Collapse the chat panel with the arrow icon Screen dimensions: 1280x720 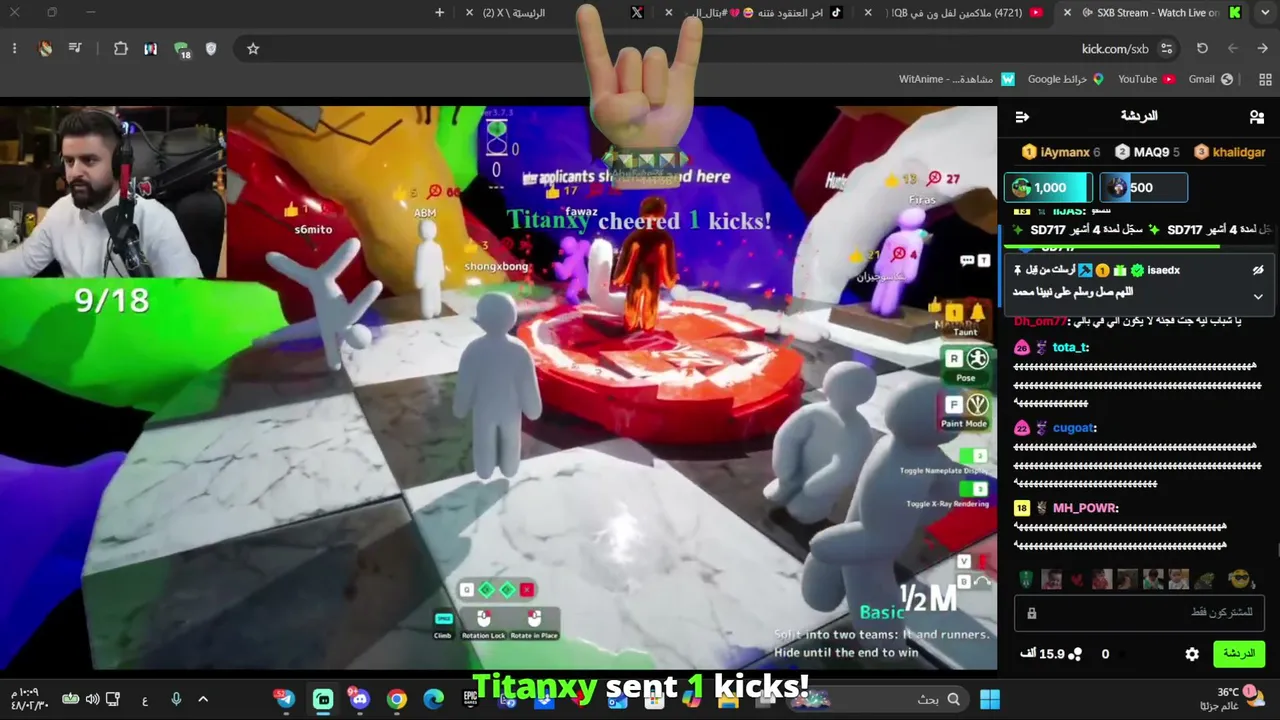(x=1022, y=117)
